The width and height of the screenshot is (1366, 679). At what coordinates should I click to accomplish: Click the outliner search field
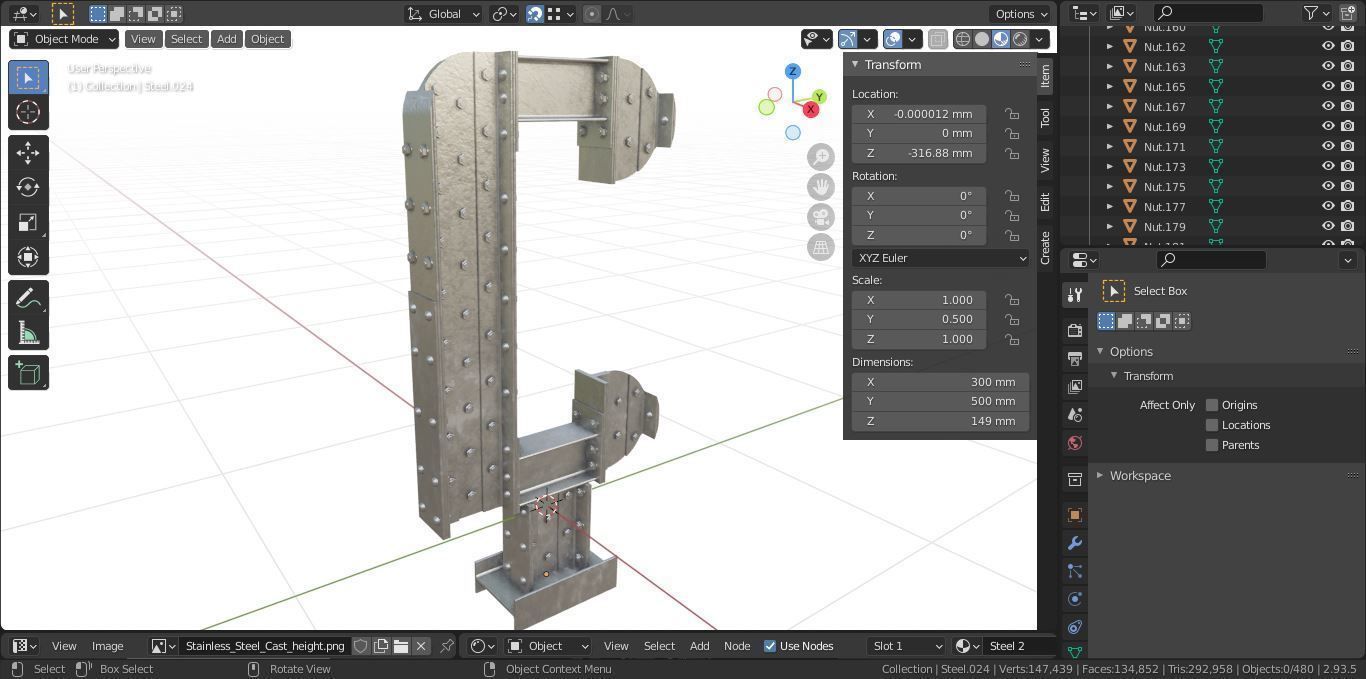1208,13
